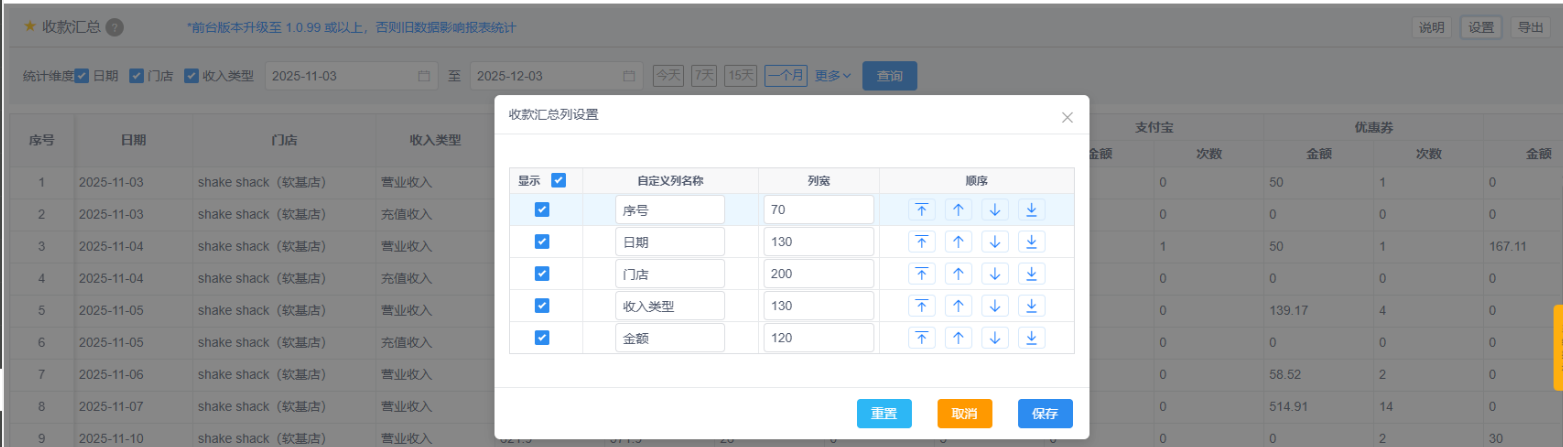Move 日期 row to bottom

[x=1032, y=241]
